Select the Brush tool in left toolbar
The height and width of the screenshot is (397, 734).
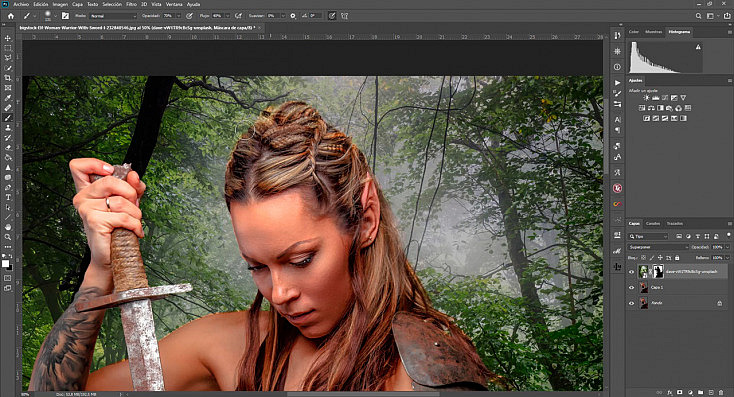coord(7,118)
